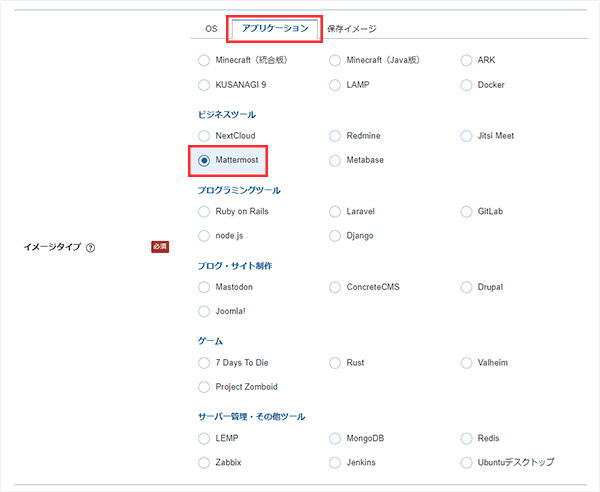The width and height of the screenshot is (600, 492).
Task: Select the LEMP radio button
Action: [204, 438]
